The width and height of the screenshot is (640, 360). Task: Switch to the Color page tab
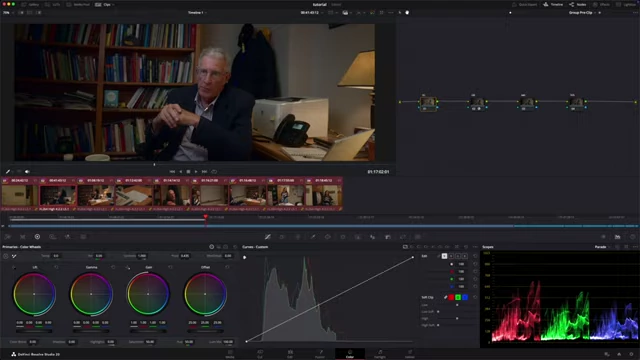350,354
